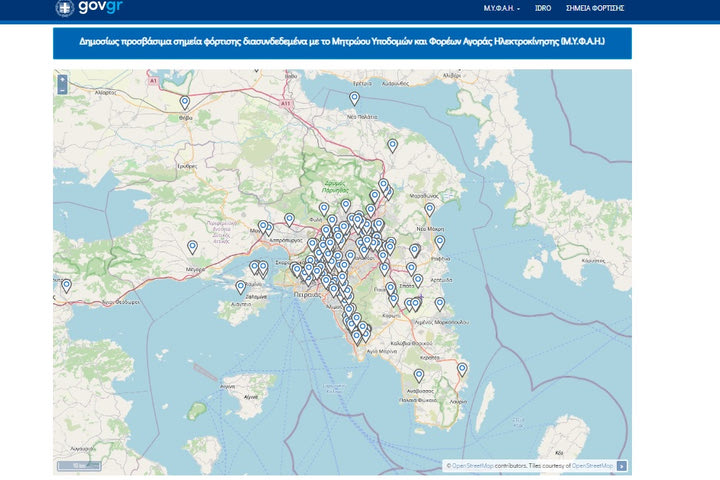Open the Μ.Υ.Φ.Α.Η. dropdown menu
The height and width of the screenshot is (480, 720).
click(x=501, y=8)
